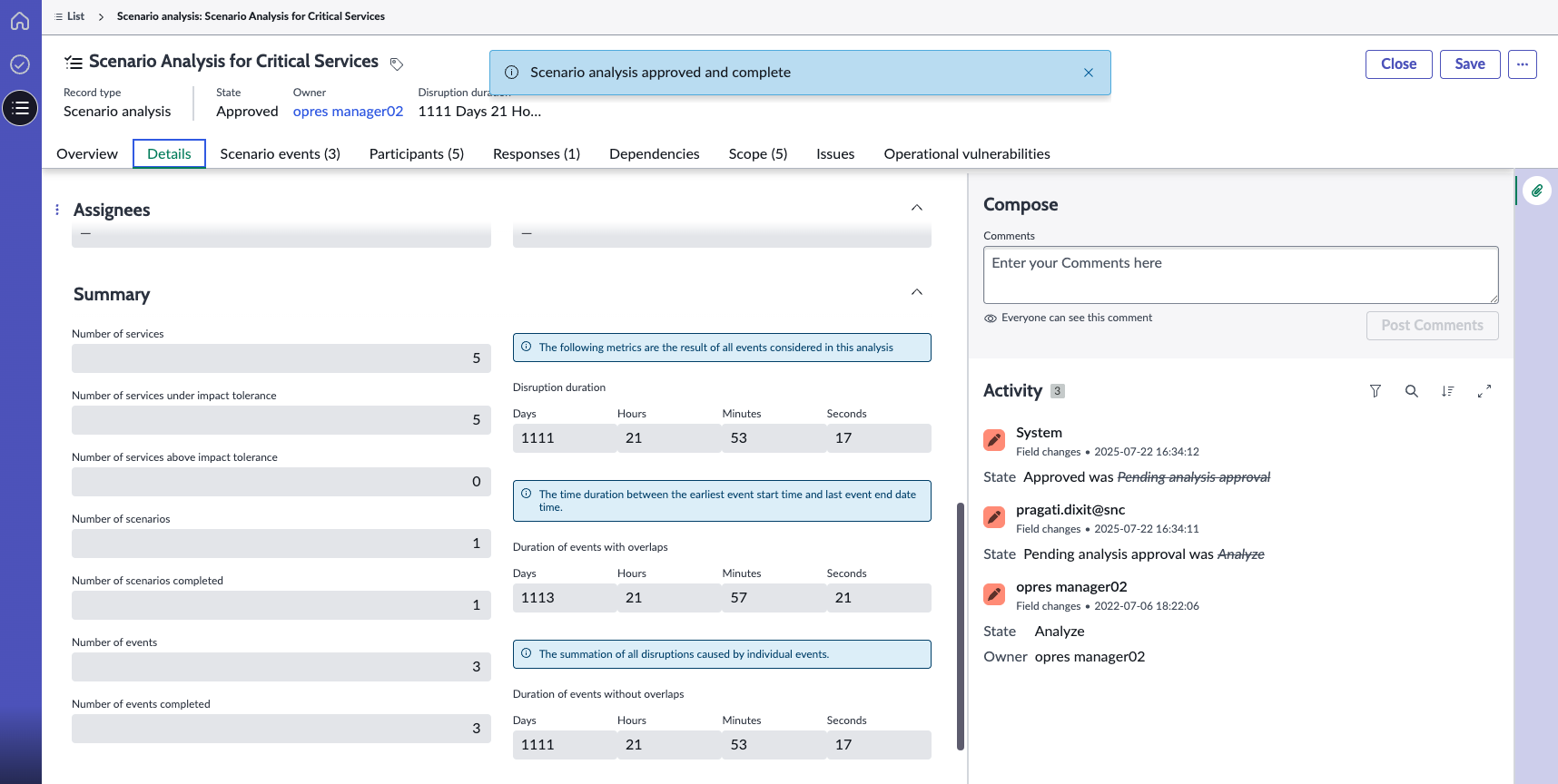Click the eye icon by comment visibility
Viewport: 1558px width, 784px height.
(x=991, y=318)
